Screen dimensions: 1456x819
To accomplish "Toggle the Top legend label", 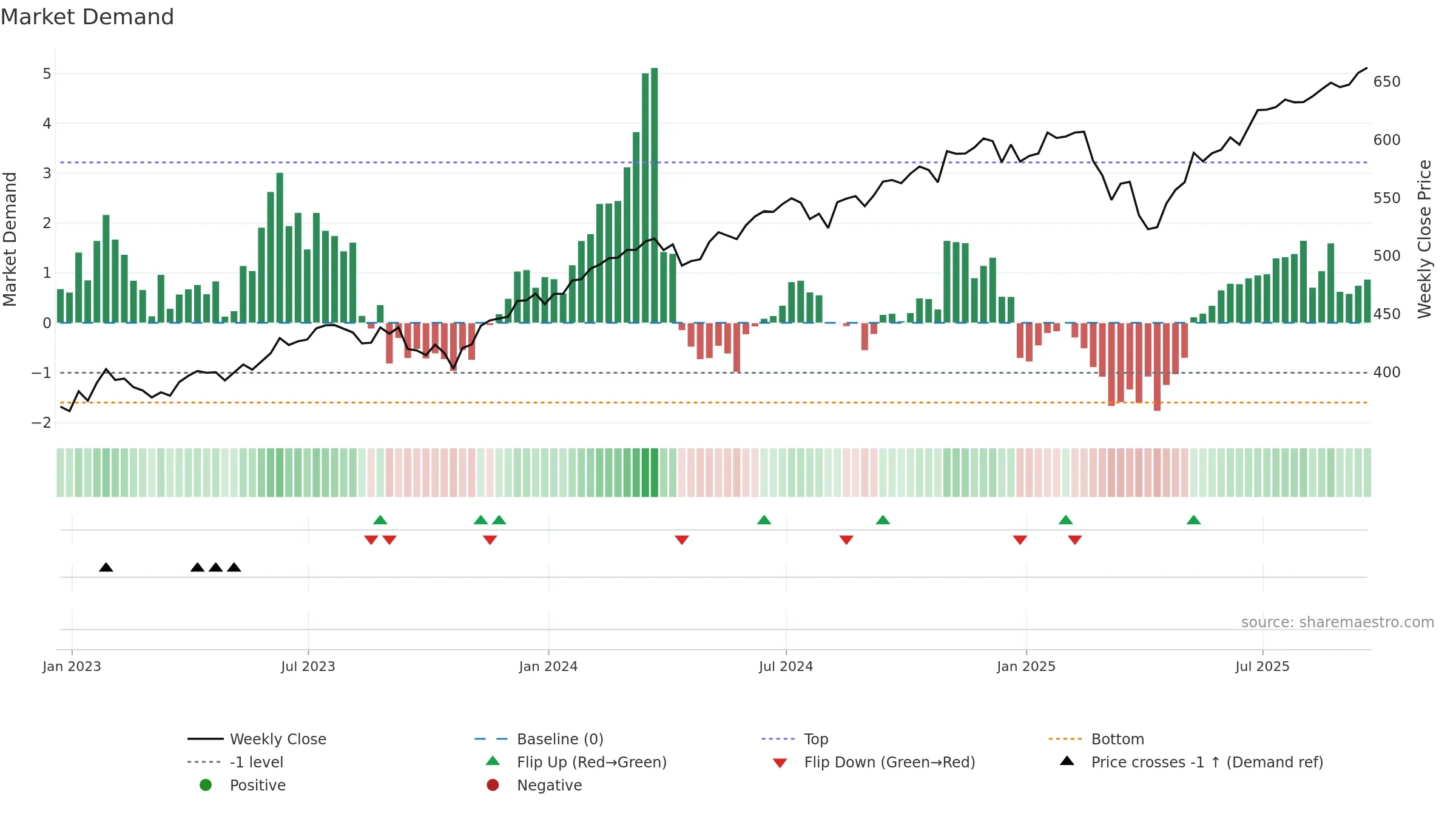I will pos(816,740).
